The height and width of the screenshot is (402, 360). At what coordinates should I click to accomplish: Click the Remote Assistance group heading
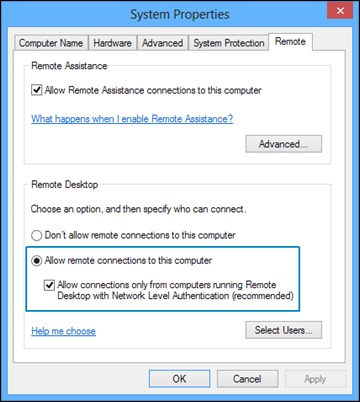pyautogui.click(x=69, y=66)
